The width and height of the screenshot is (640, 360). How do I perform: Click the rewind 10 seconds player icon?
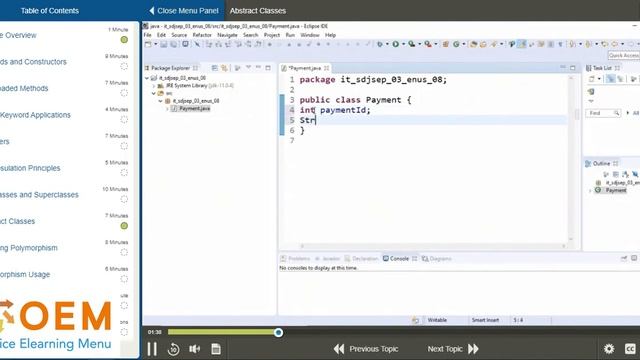(x=173, y=349)
